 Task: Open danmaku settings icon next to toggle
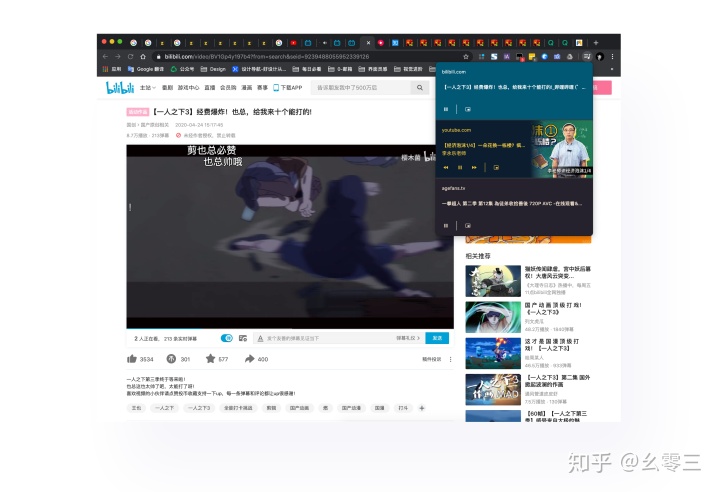point(243,338)
